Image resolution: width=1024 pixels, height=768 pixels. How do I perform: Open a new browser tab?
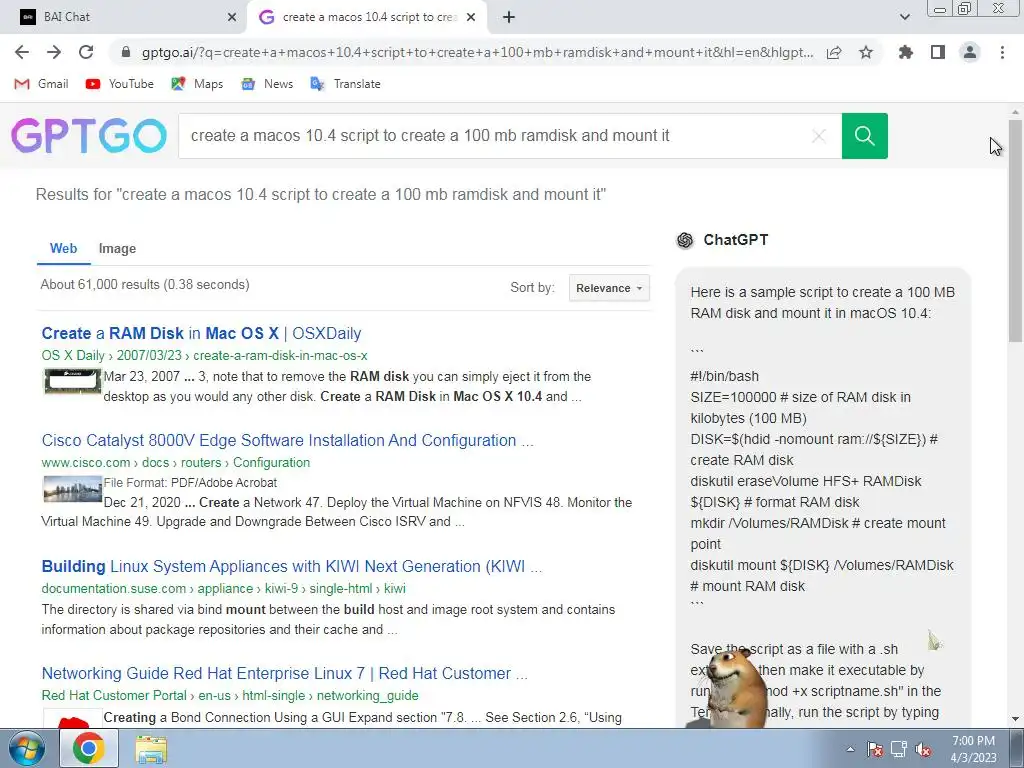[509, 18]
